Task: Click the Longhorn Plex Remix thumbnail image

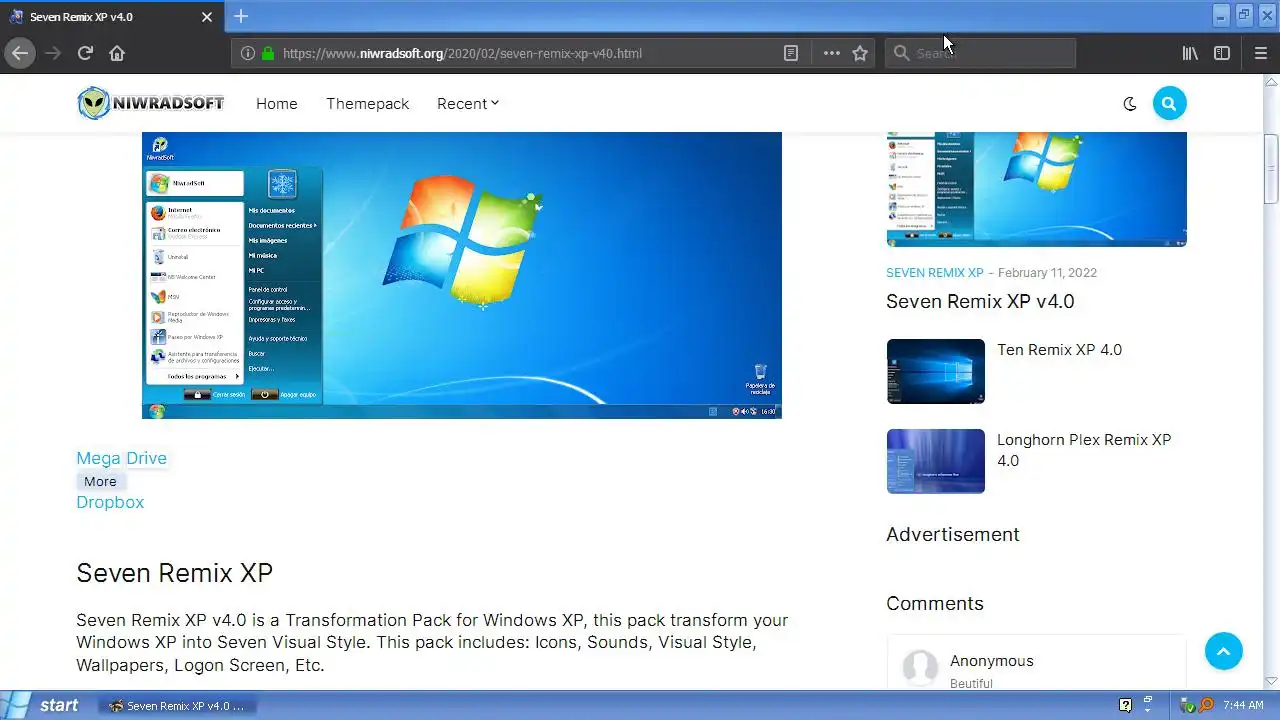Action: (936, 461)
